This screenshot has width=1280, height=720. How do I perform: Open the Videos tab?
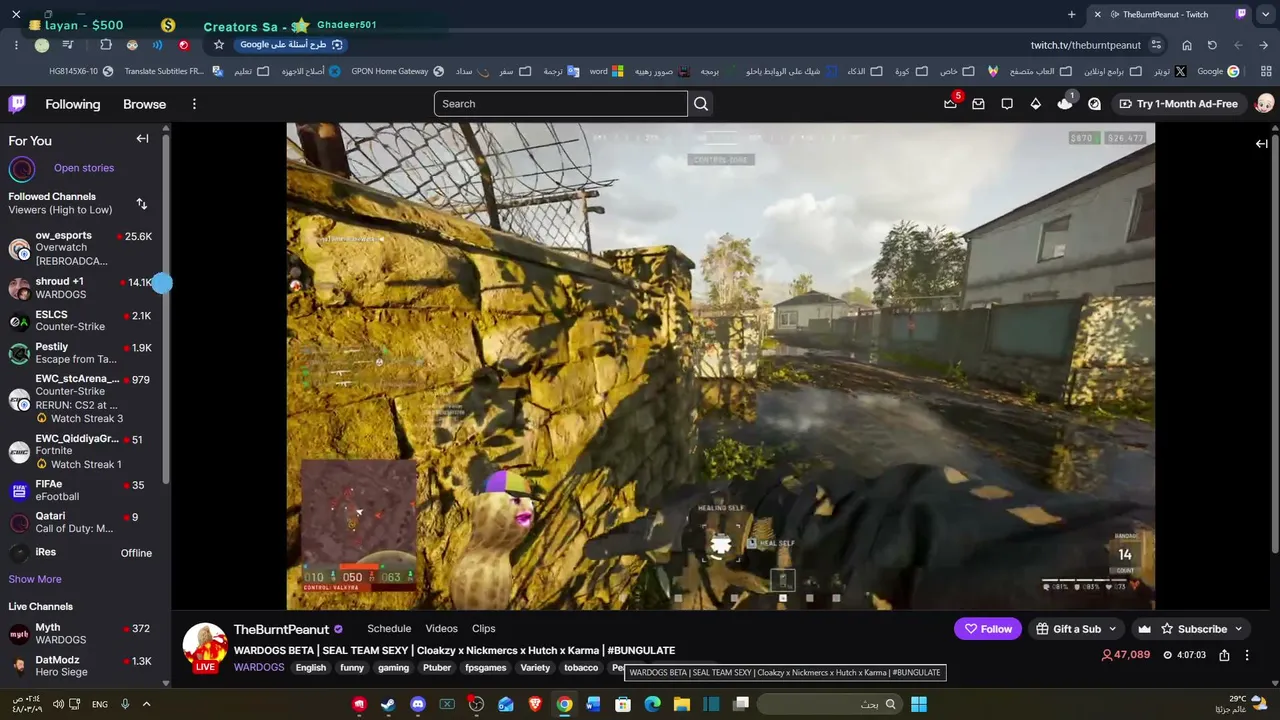click(x=441, y=629)
